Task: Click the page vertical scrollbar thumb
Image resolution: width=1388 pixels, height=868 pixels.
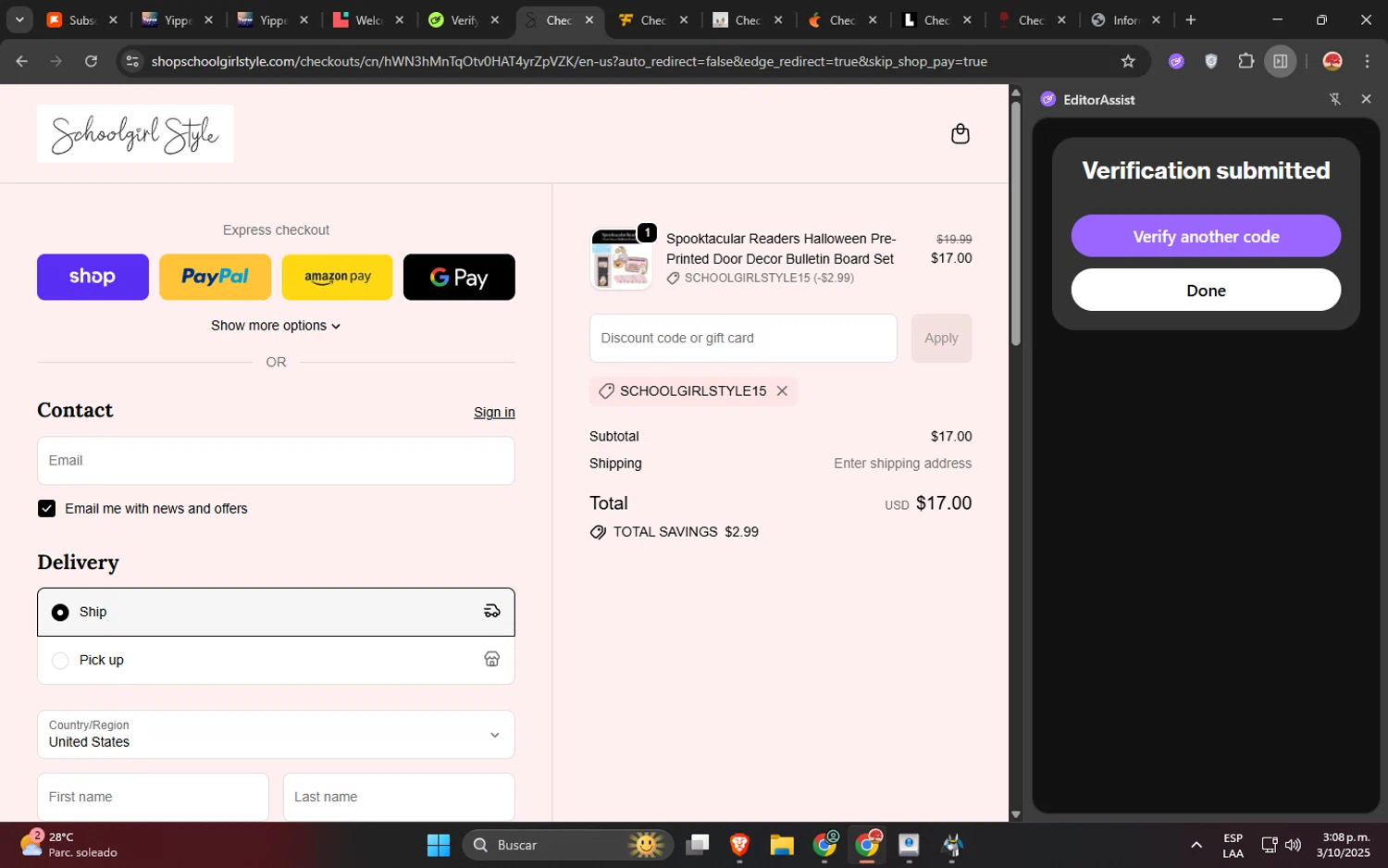Action: click(x=1015, y=222)
